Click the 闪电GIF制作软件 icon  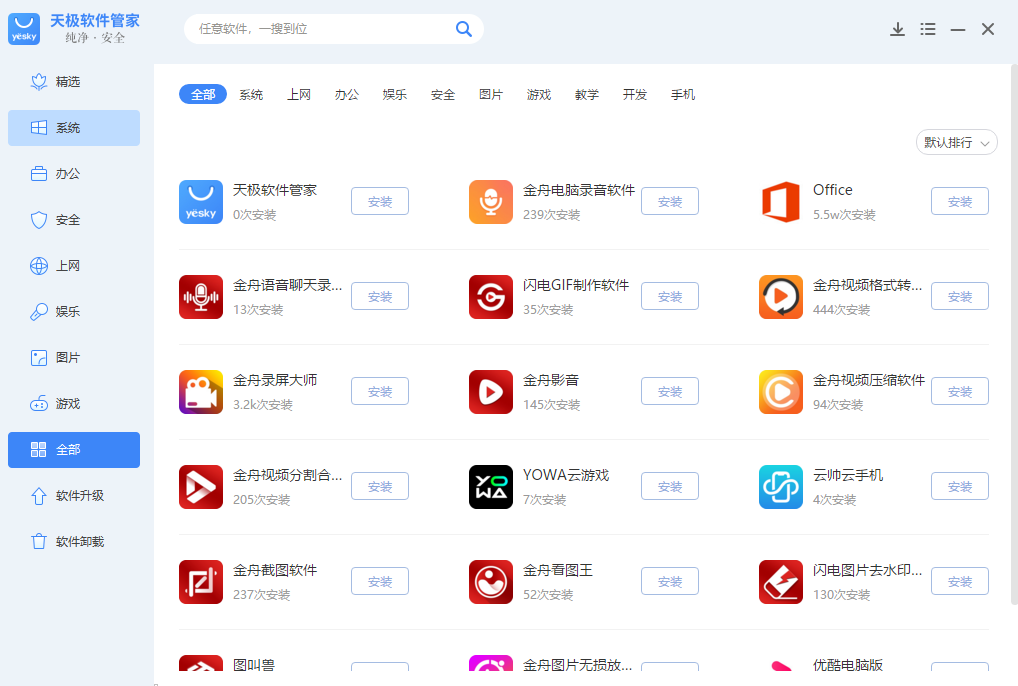pos(491,297)
